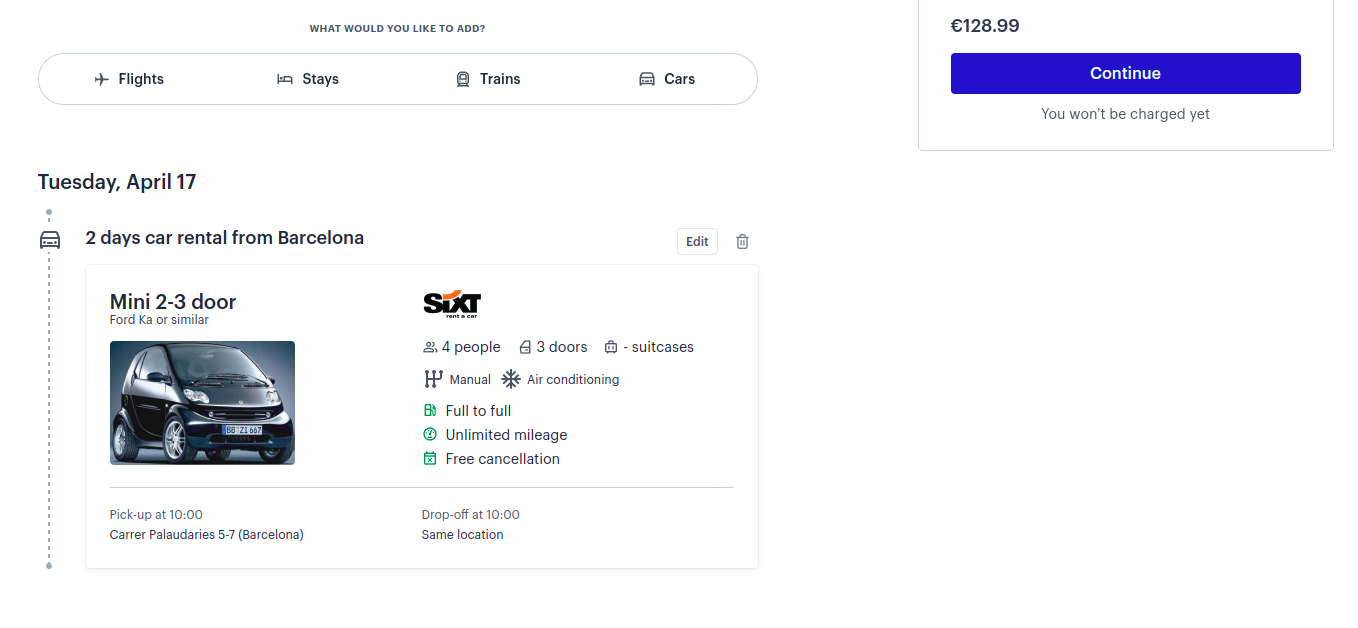
Task: Click the train icon in add bar
Action: tap(463, 79)
